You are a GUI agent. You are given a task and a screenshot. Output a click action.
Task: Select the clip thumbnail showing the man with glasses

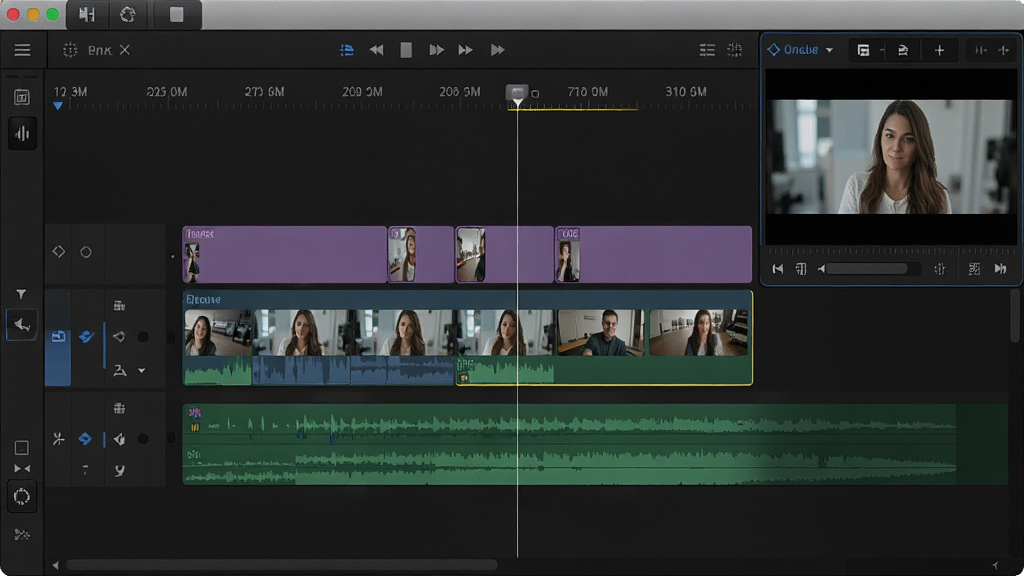pyautogui.click(x=601, y=333)
